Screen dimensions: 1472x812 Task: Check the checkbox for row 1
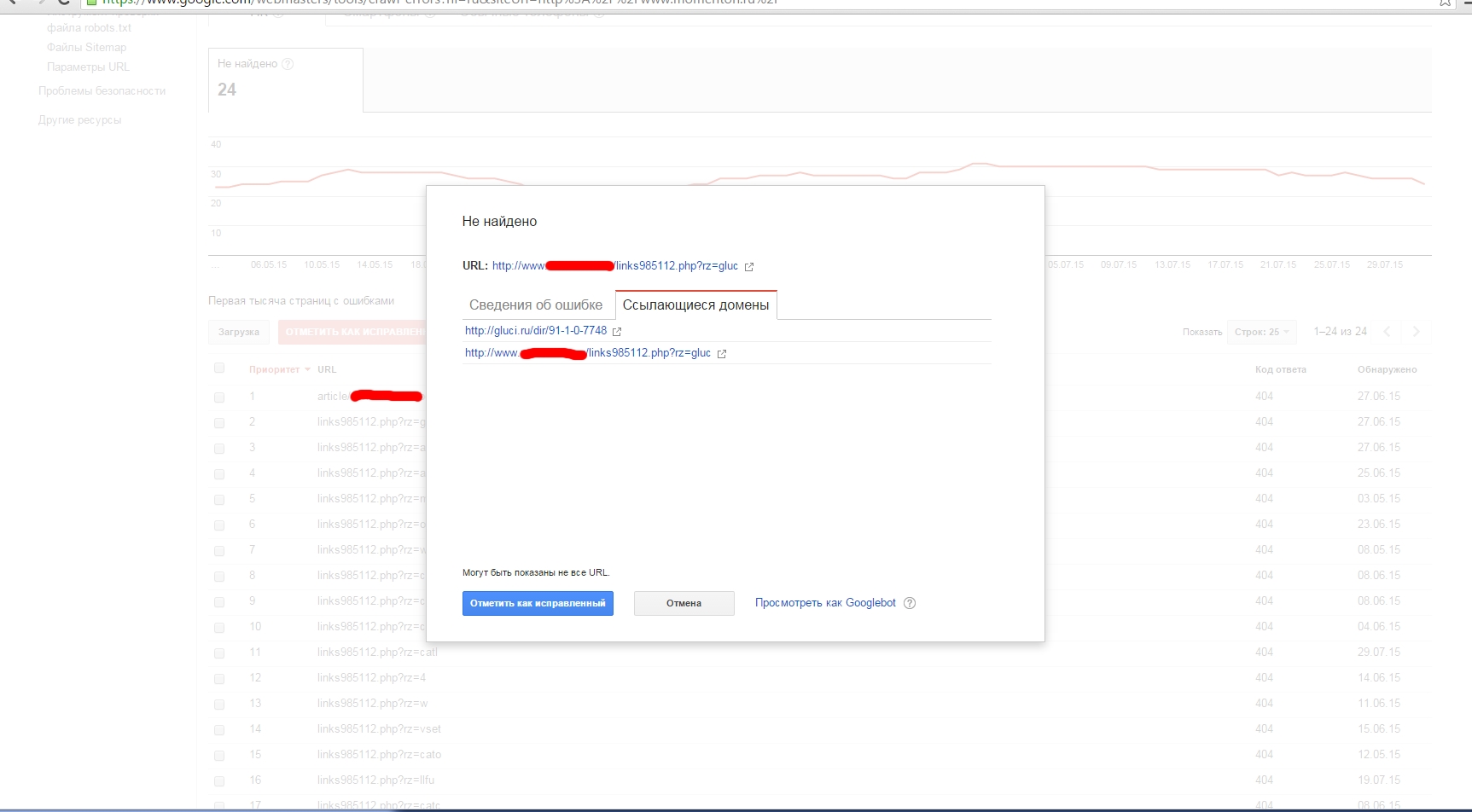pyautogui.click(x=219, y=397)
